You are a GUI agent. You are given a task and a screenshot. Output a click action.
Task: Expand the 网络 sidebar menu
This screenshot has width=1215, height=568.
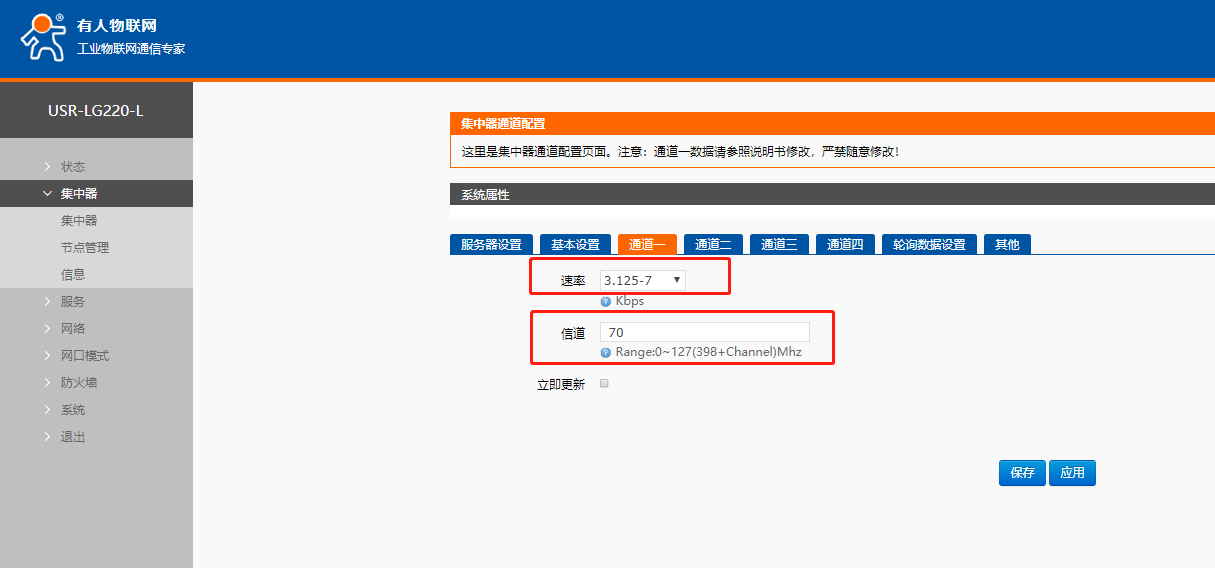tap(72, 328)
